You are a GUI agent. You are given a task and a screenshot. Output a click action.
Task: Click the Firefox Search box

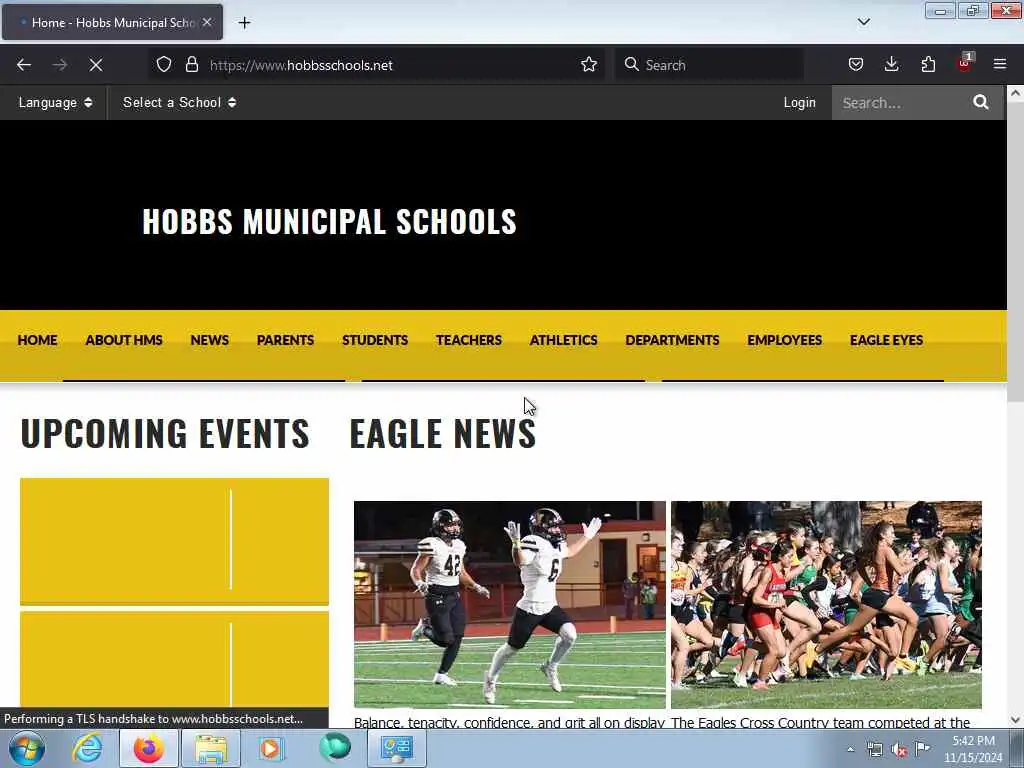[x=710, y=65]
